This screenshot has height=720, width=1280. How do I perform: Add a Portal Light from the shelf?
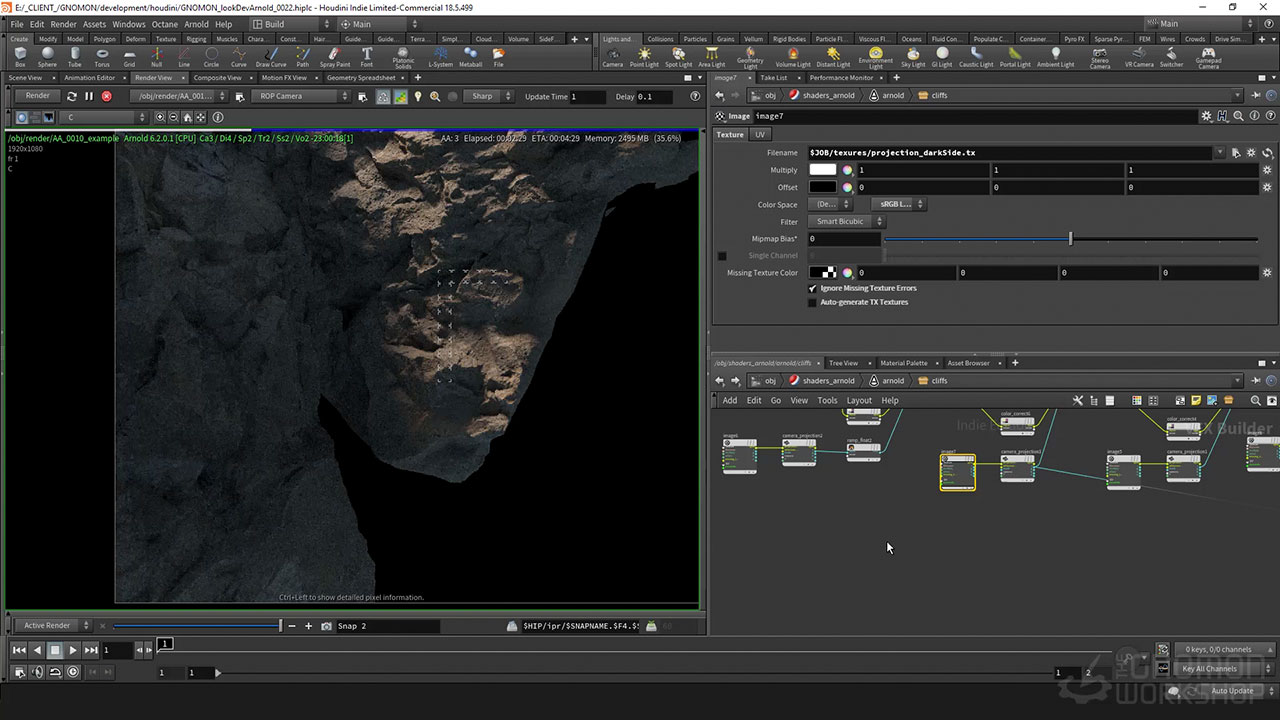1015,57
